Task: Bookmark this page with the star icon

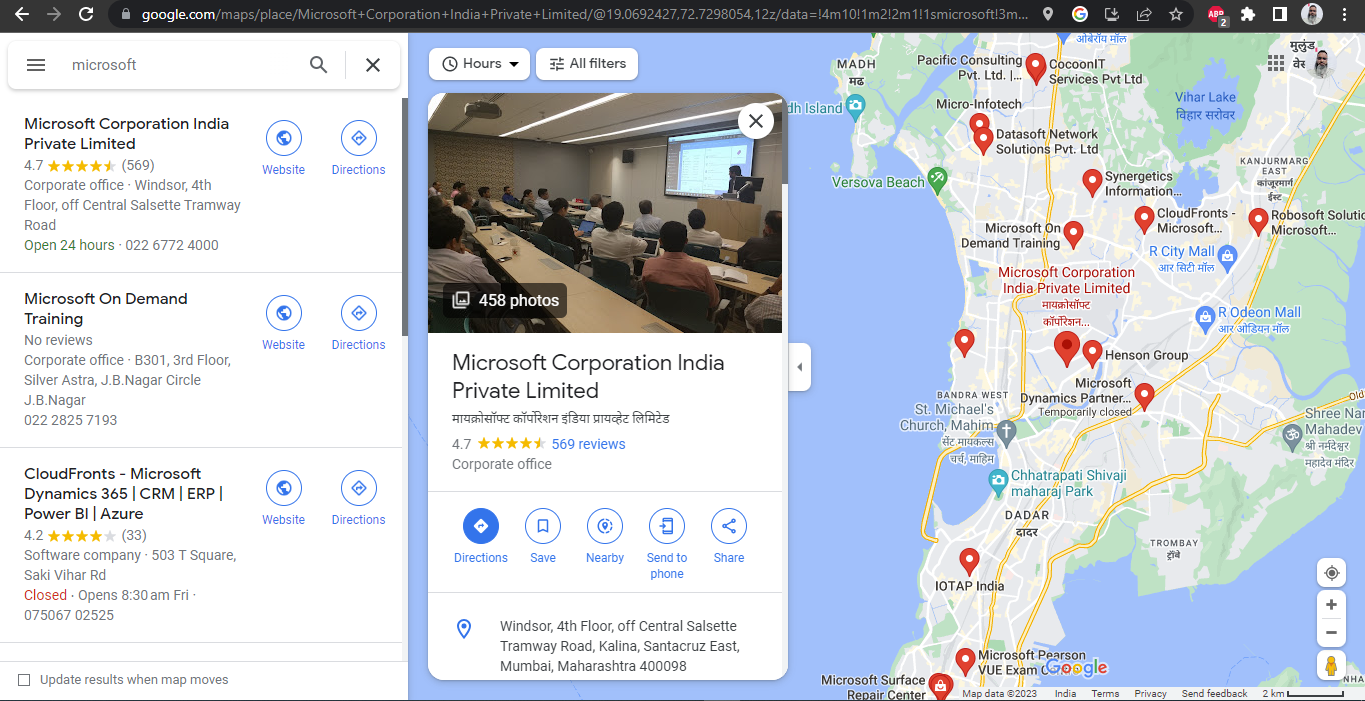Action: 1176,15
